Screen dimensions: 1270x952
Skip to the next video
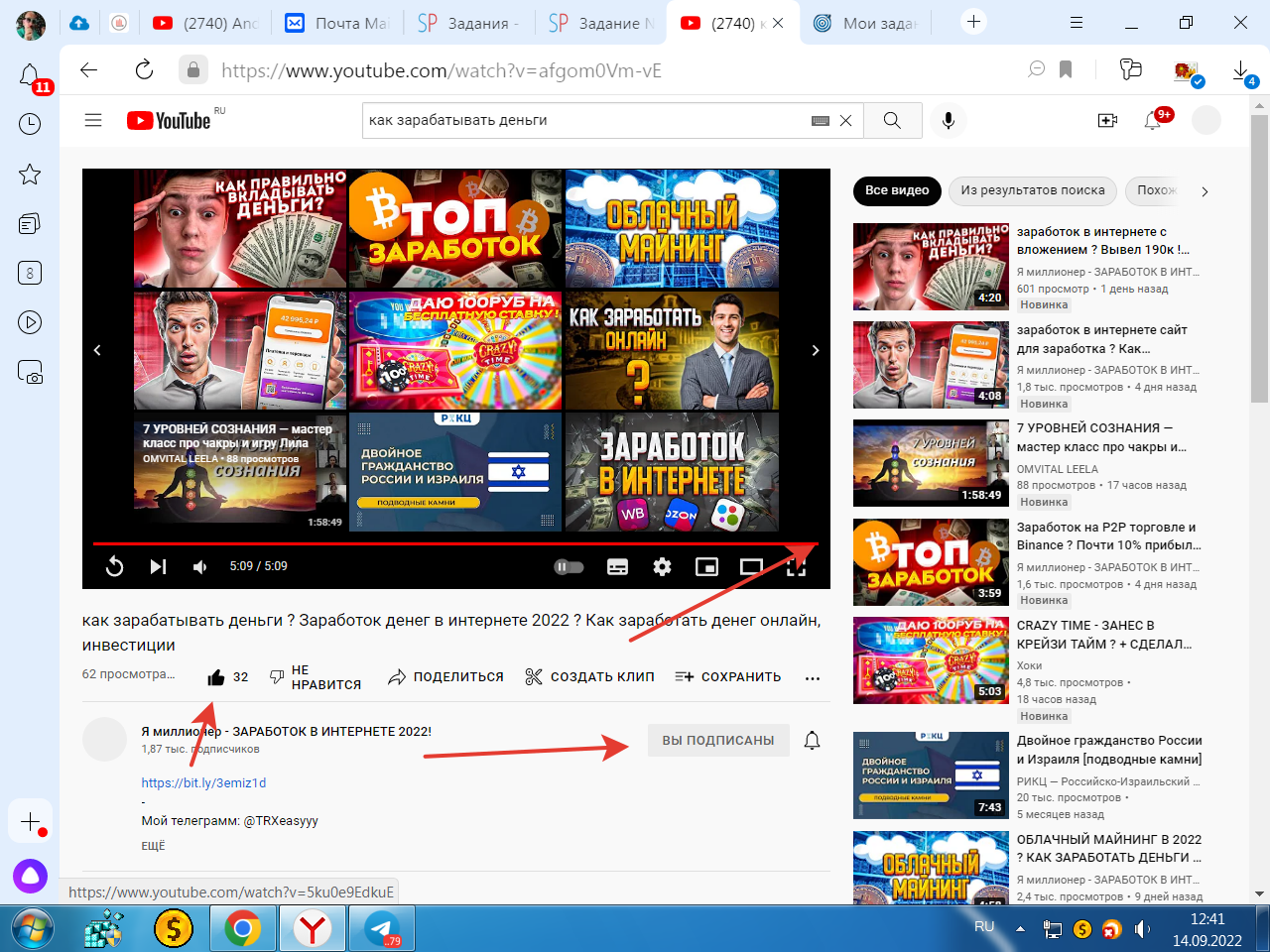158,566
